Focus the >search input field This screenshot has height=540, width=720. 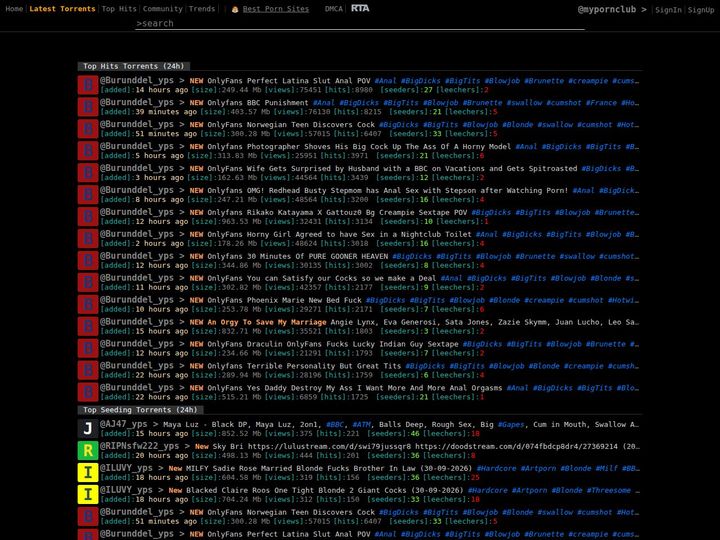pos(360,23)
